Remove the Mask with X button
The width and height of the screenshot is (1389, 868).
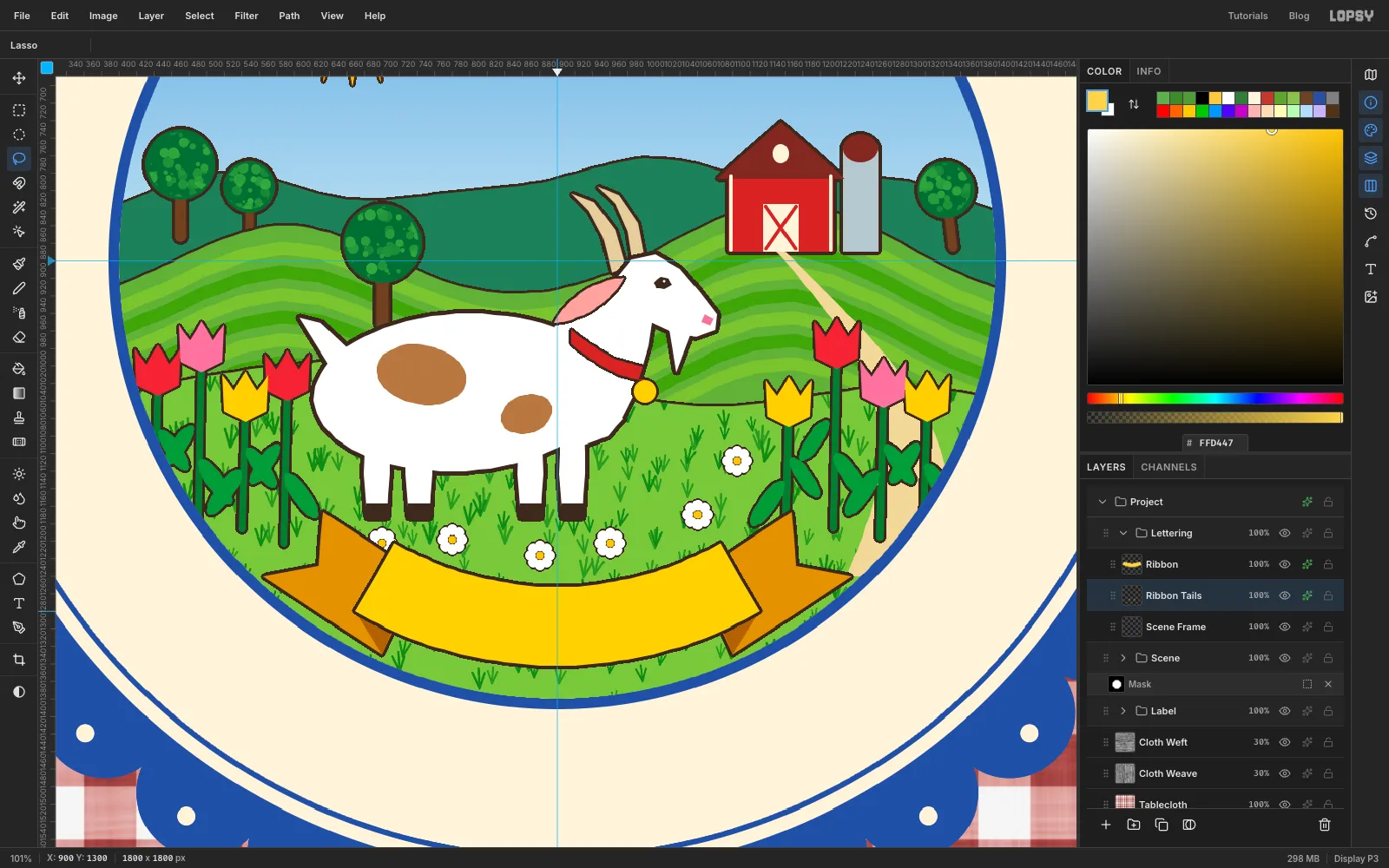tap(1328, 684)
